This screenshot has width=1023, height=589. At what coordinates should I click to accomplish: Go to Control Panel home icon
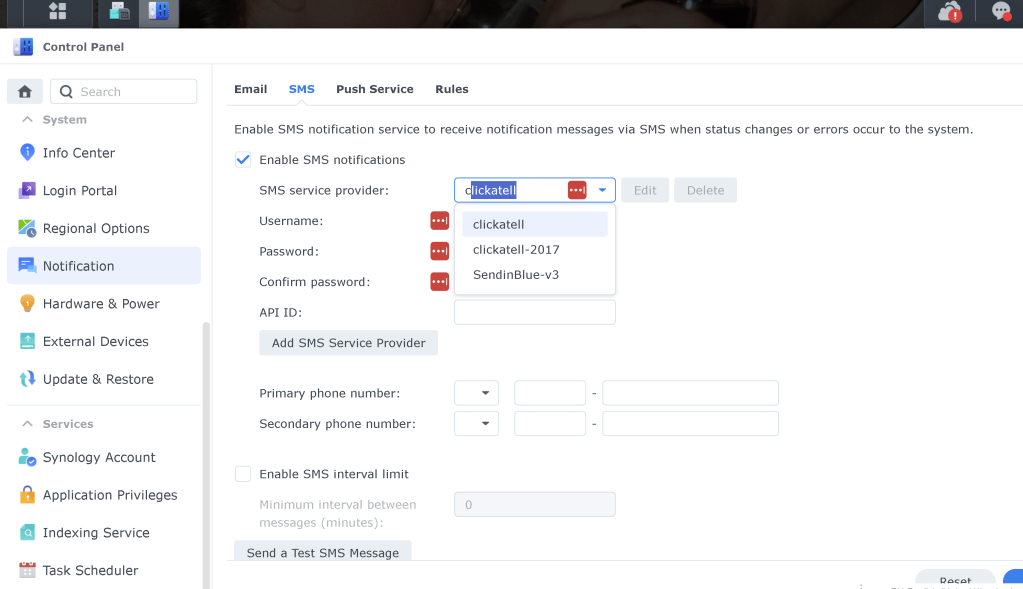pyautogui.click(x=25, y=91)
